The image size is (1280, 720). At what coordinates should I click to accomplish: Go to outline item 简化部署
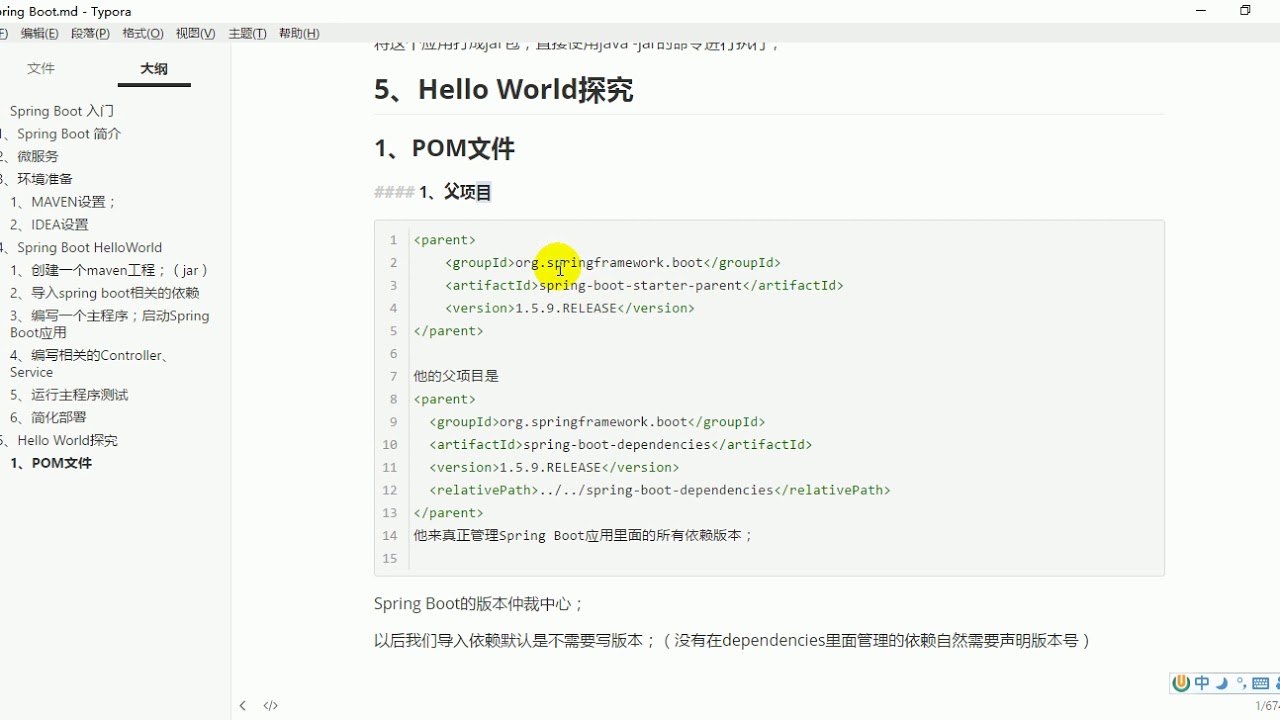[x=48, y=418]
